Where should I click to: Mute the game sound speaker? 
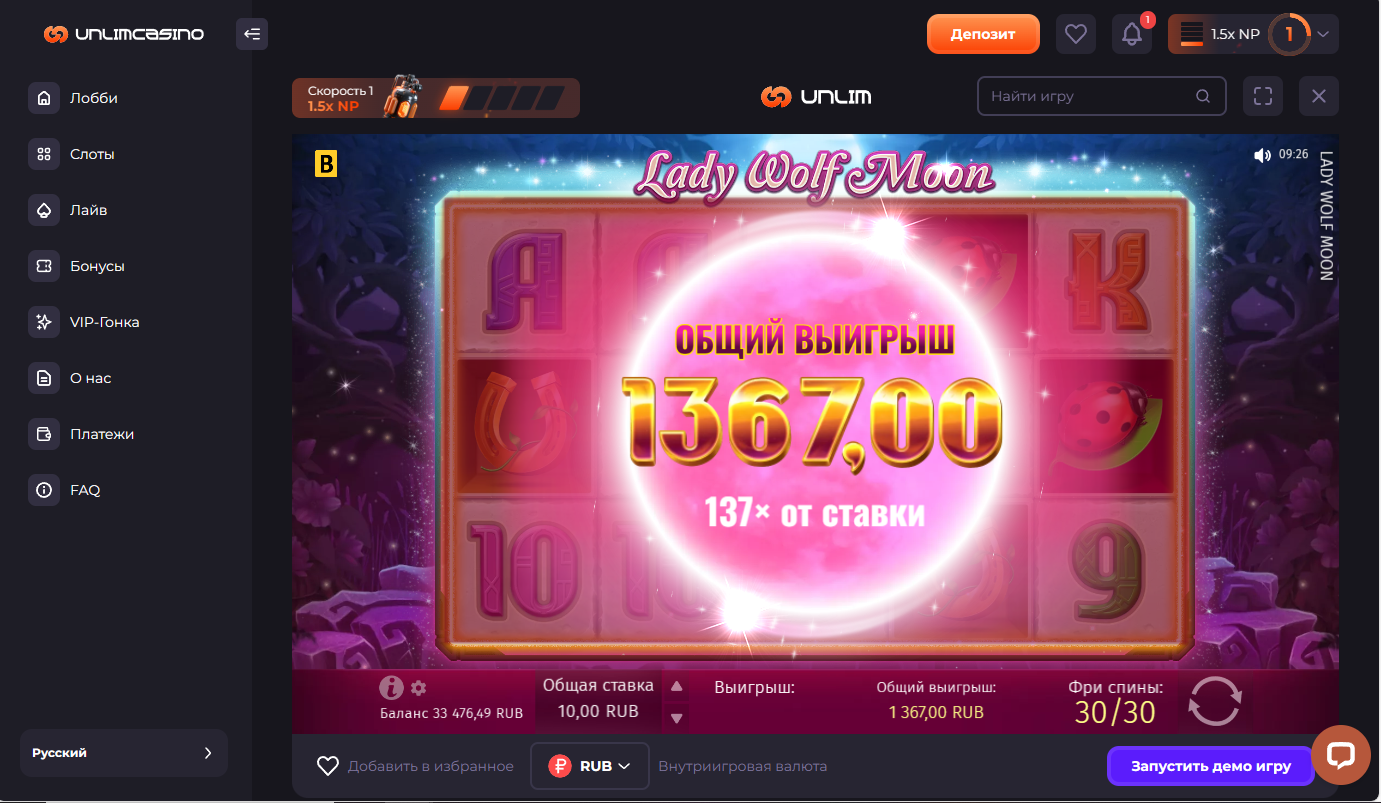(x=1262, y=155)
